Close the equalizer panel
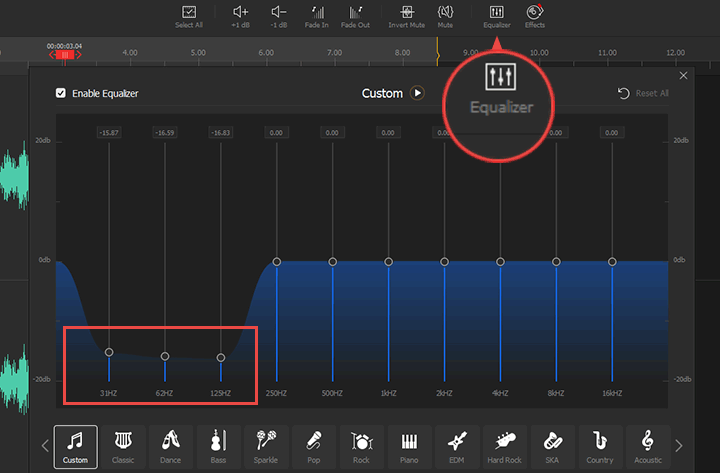The height and width of the screenshot is (473, 720). (x=683, y=75)
